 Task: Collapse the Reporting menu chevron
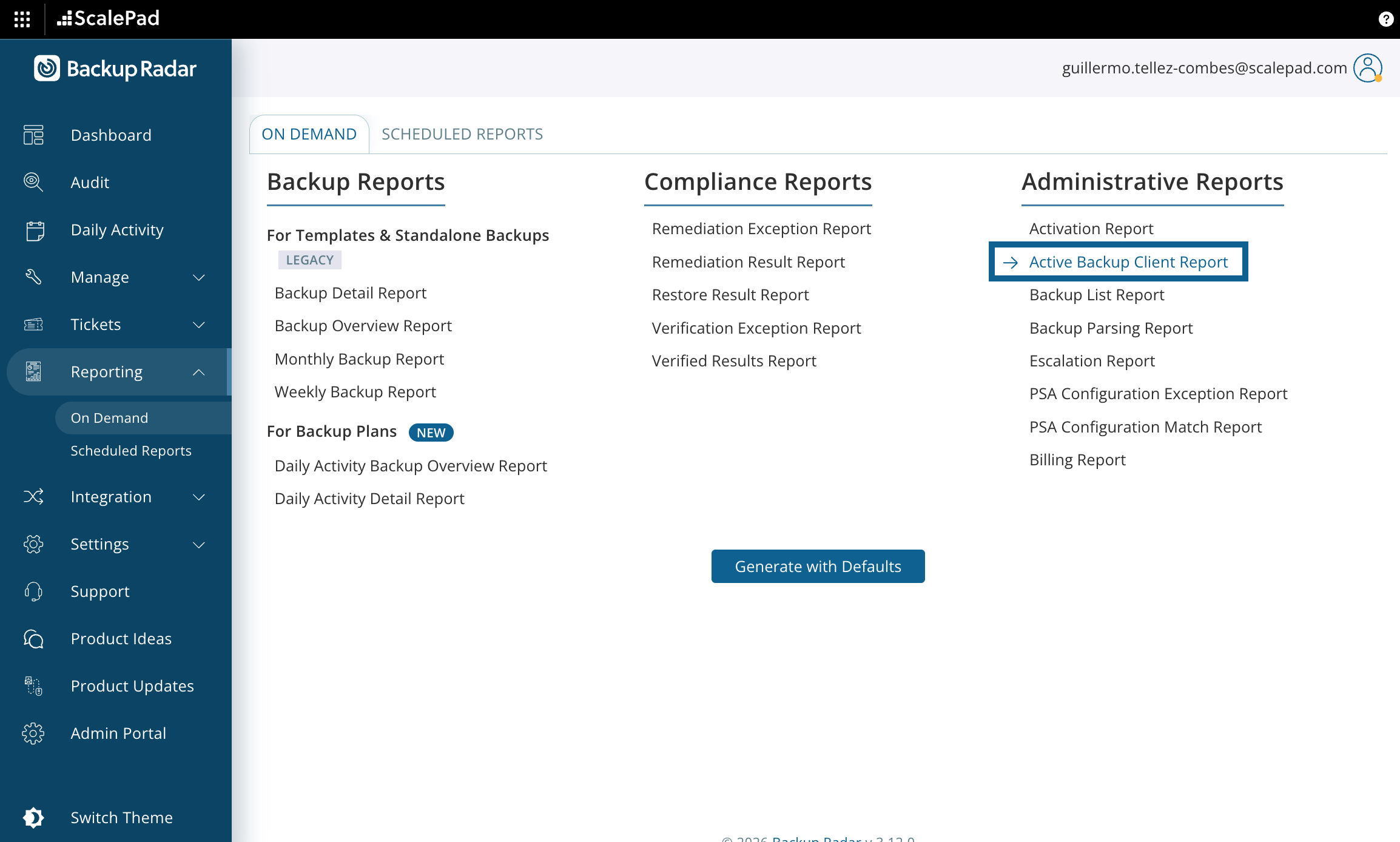199,372
